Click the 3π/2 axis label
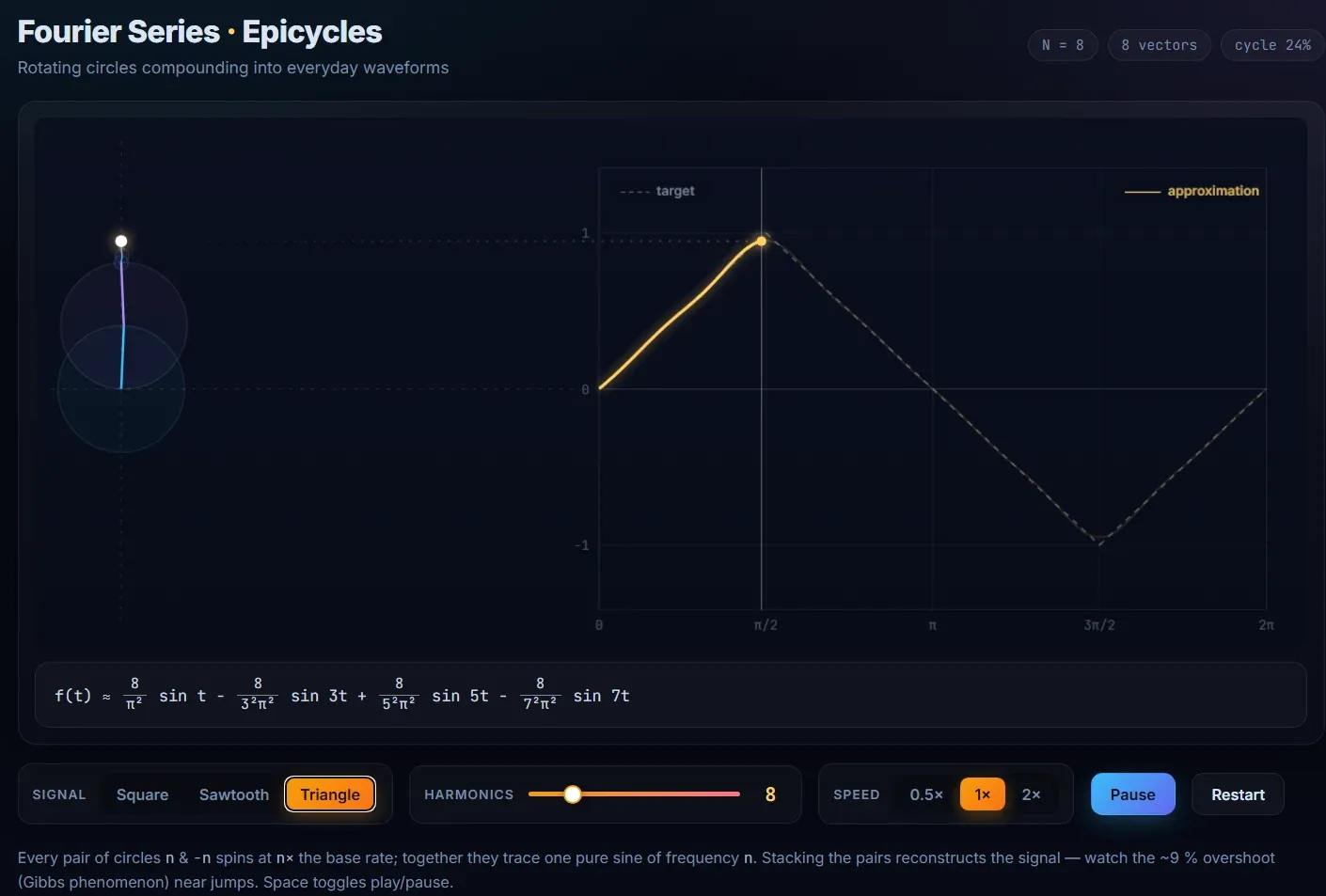1326x896 pixels. click(1099, 625)
